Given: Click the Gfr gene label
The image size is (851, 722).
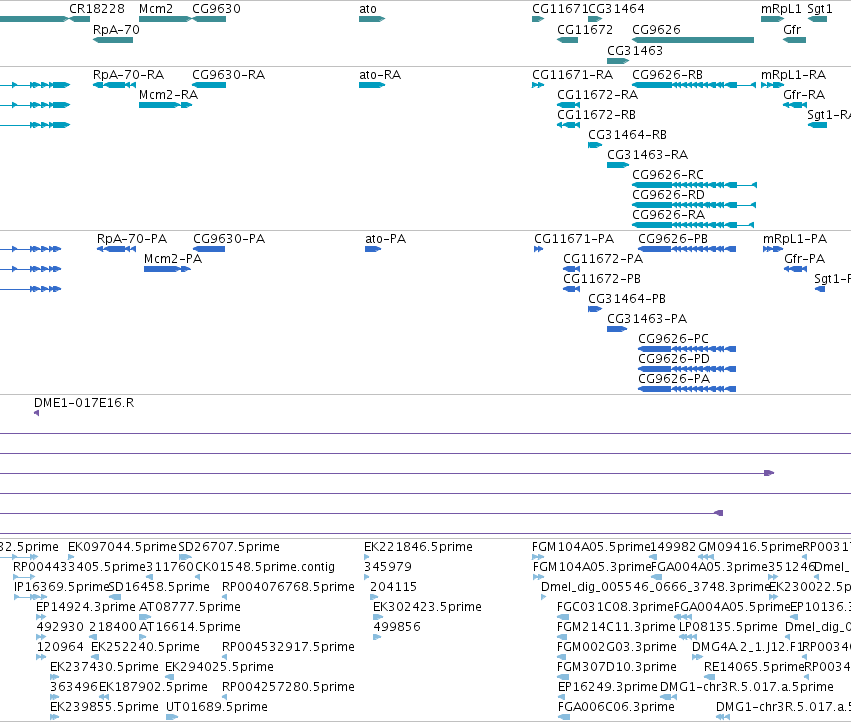Looking at the screenshot, I should coord(792,29).
